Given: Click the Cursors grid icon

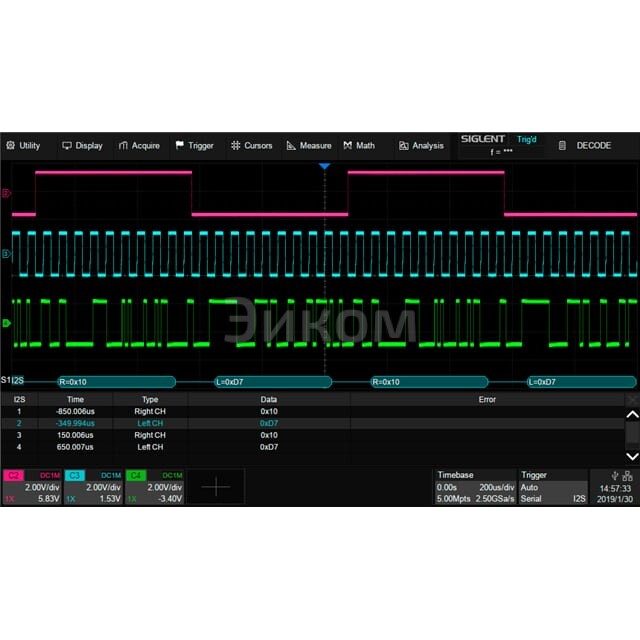Looking at the screenshot, I should click(236, 146).
